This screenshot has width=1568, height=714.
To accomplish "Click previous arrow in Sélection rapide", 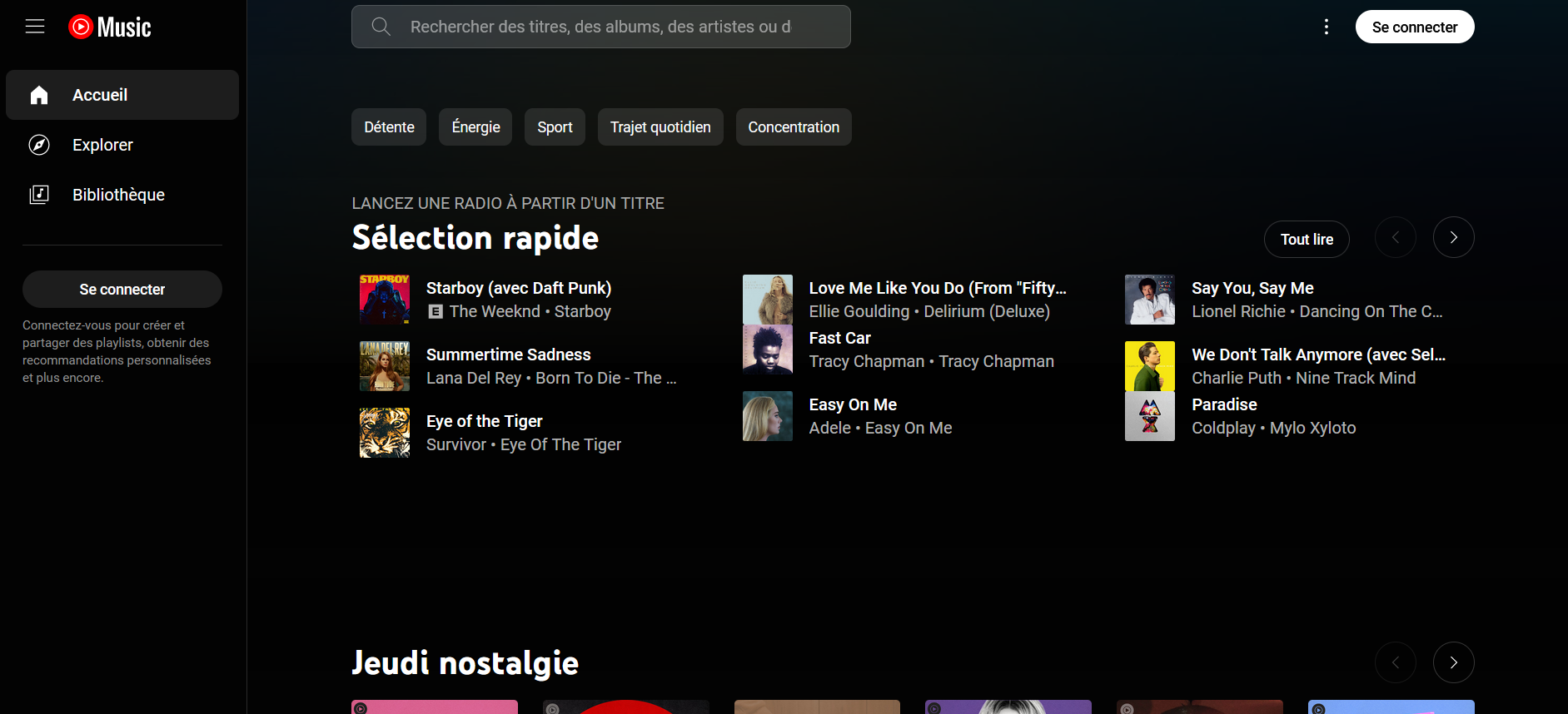I will [1395, 238].
